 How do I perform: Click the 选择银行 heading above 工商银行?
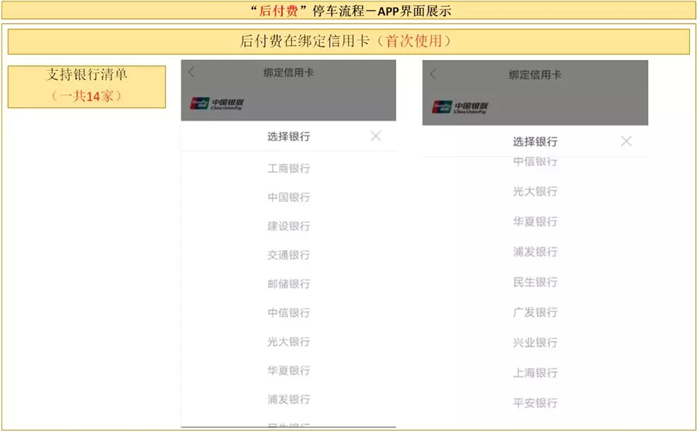pos(288,137)
